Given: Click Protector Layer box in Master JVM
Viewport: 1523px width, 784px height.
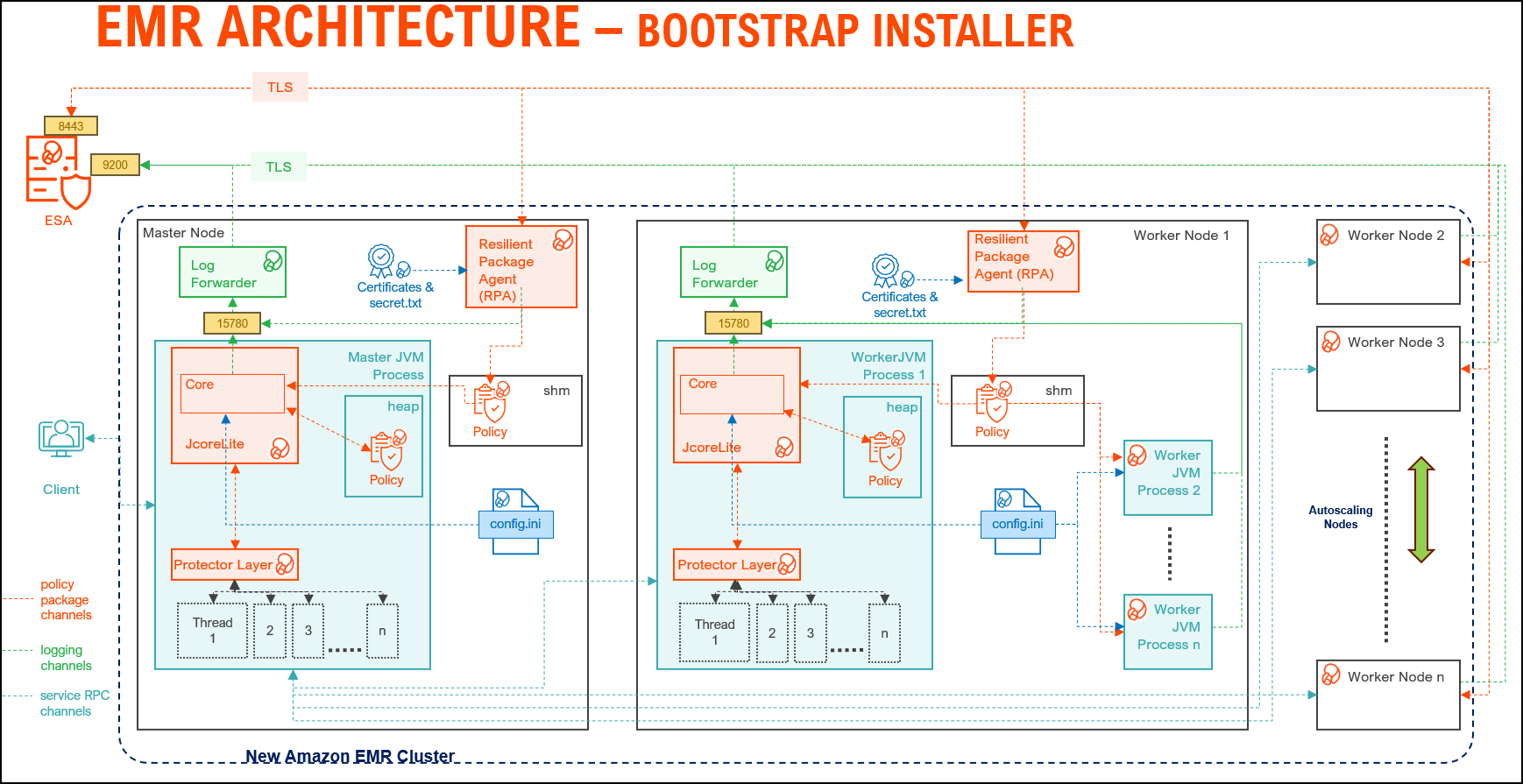Looking at the screenshot, I should pos(234,564).
